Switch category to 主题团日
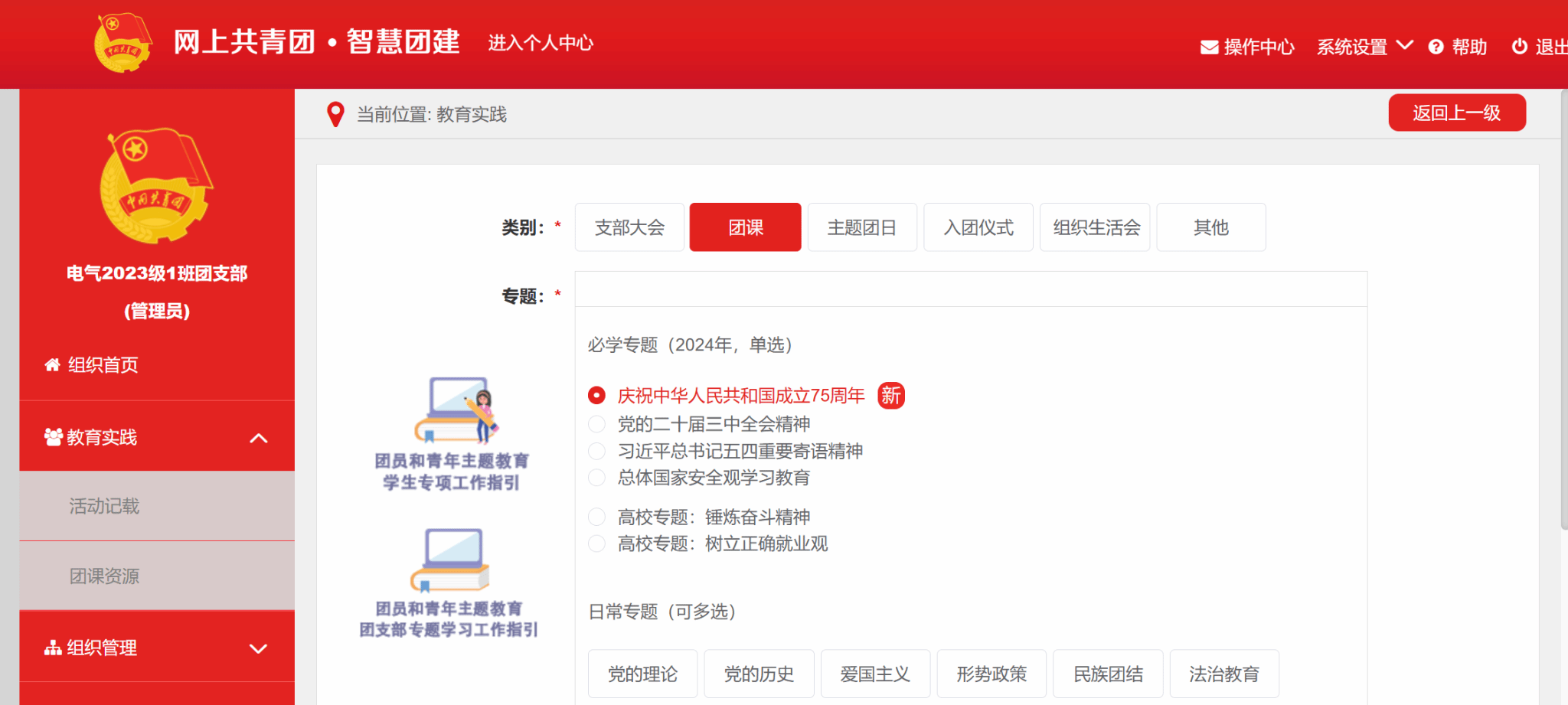 tap(861, 227)
